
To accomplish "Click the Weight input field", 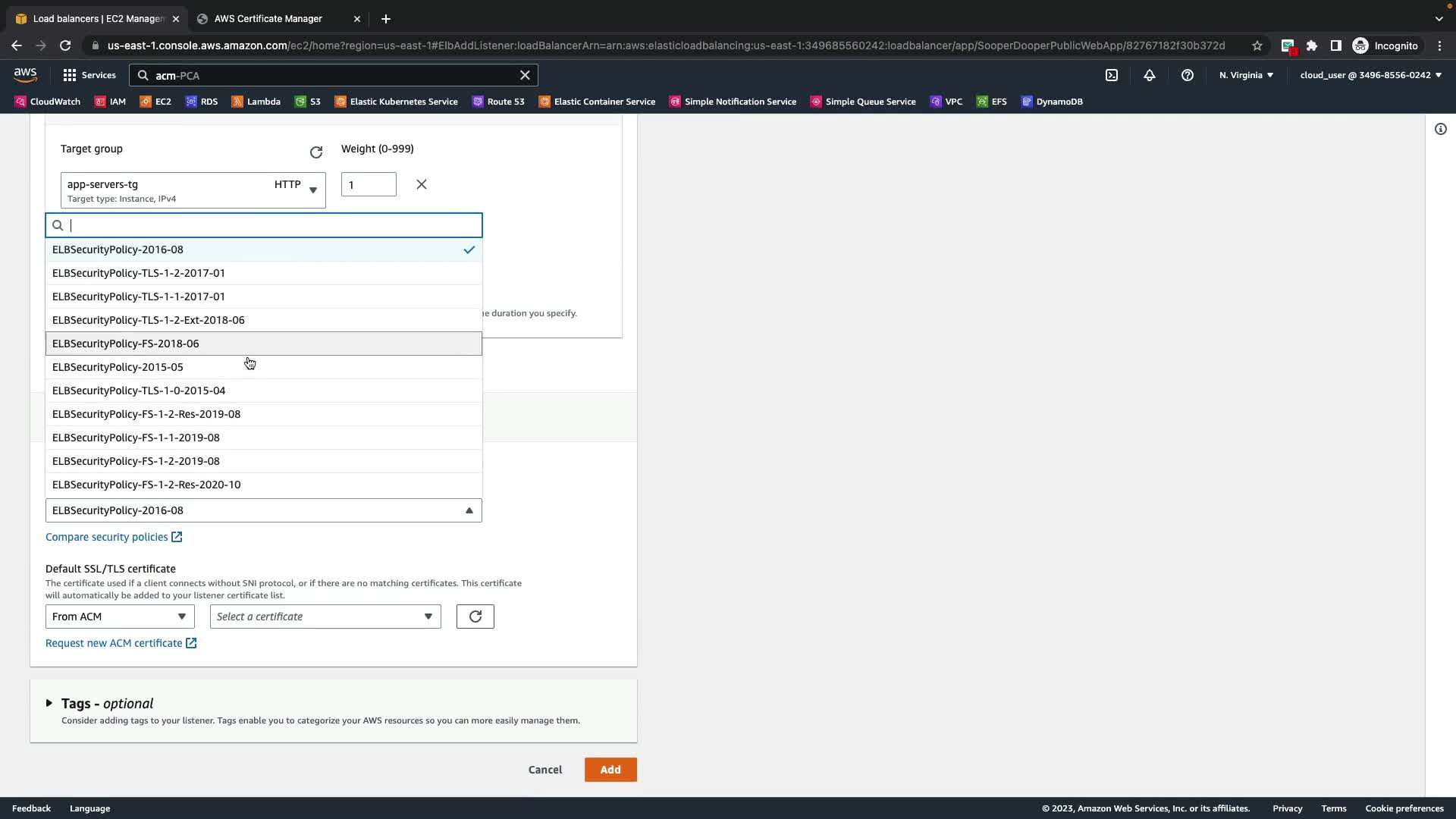I will pyautogui.click(x=368, y=184).
